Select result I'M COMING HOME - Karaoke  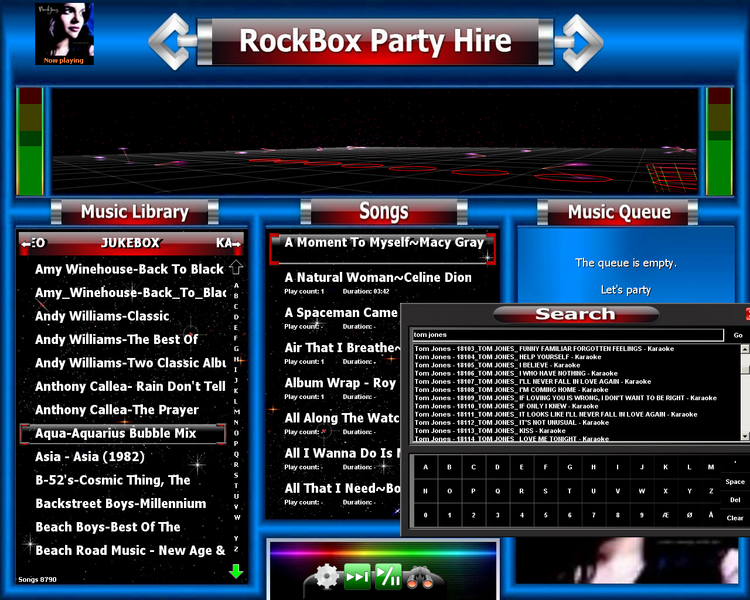tap(511, 390)
